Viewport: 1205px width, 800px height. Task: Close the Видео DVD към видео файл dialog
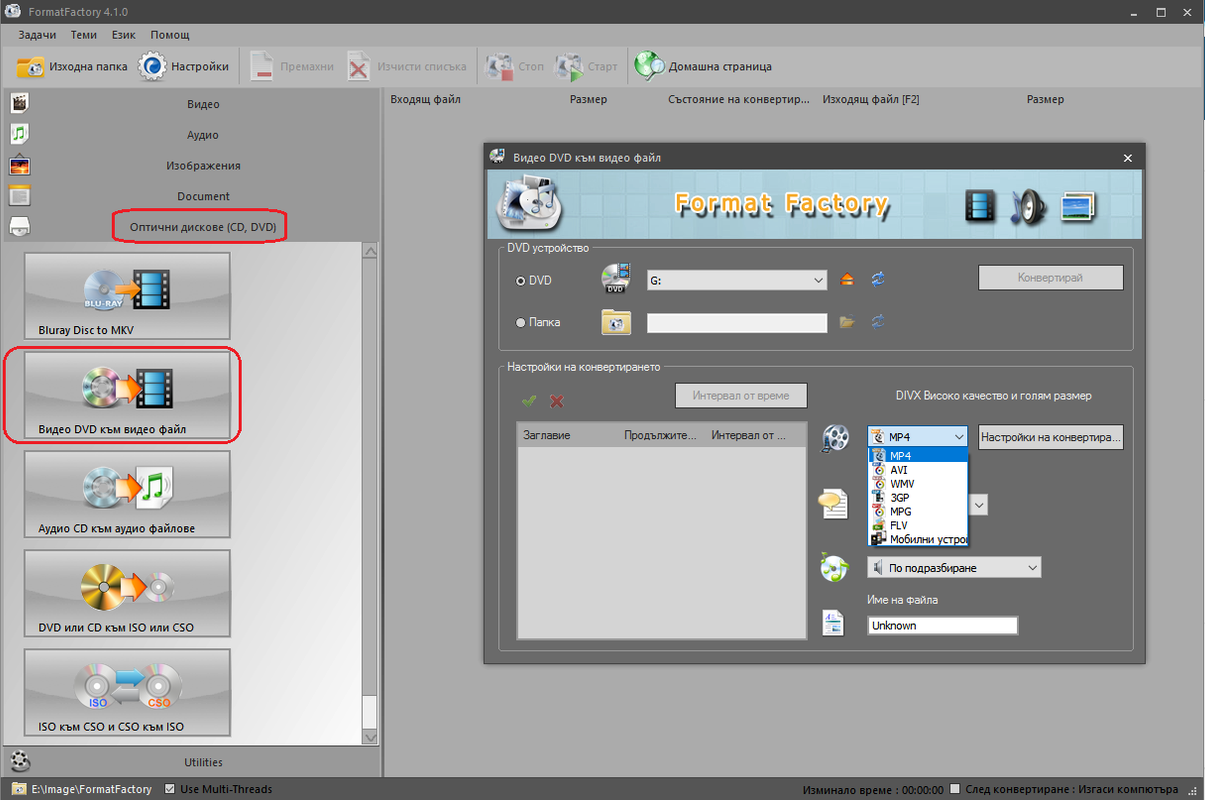(1128, 158)
